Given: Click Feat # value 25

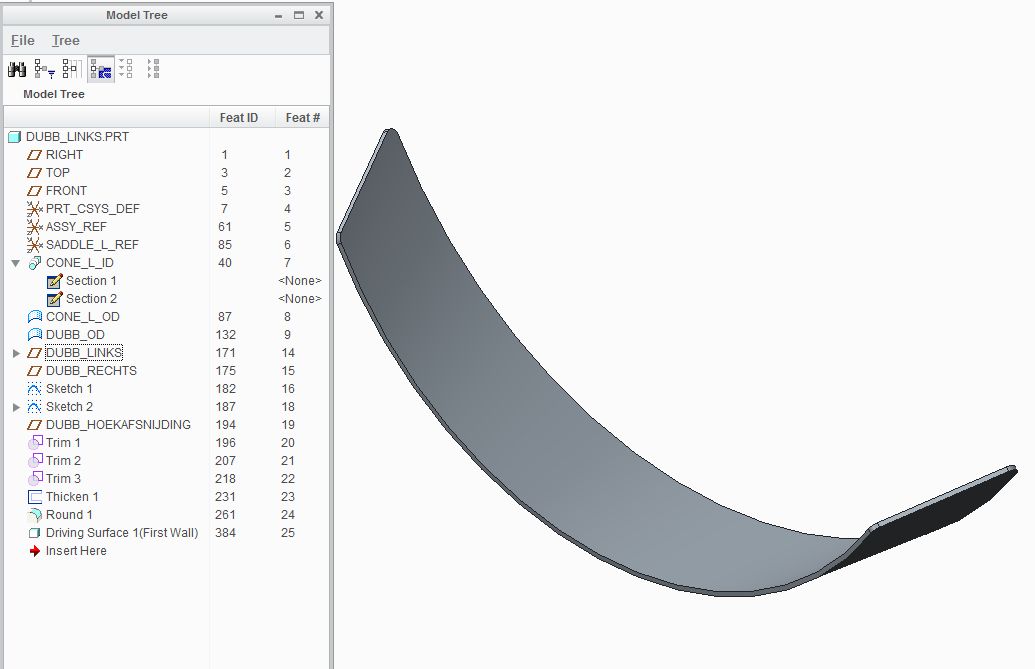Looking at the screenshot, I should coord(288,533).
